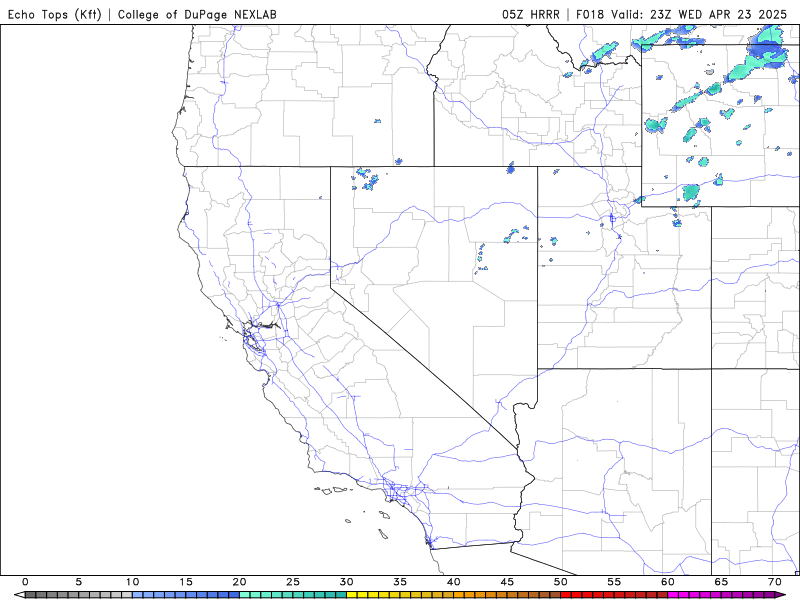Click the 'College of DuPage NEXLAB' label
Image resolution: width=800 pixels, height=600 pixels.
[x=197, y=14]
